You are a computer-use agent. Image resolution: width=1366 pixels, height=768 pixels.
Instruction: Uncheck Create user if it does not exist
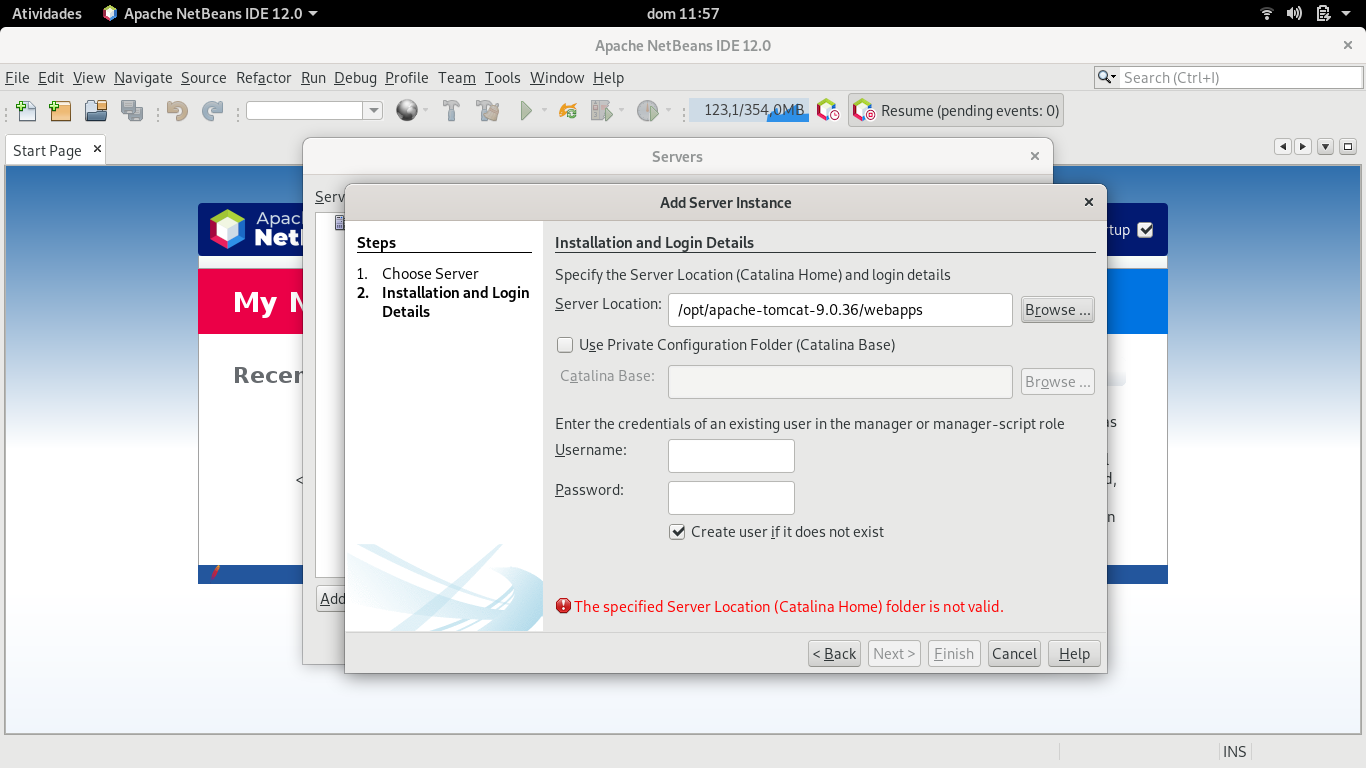tap(677, 532)
